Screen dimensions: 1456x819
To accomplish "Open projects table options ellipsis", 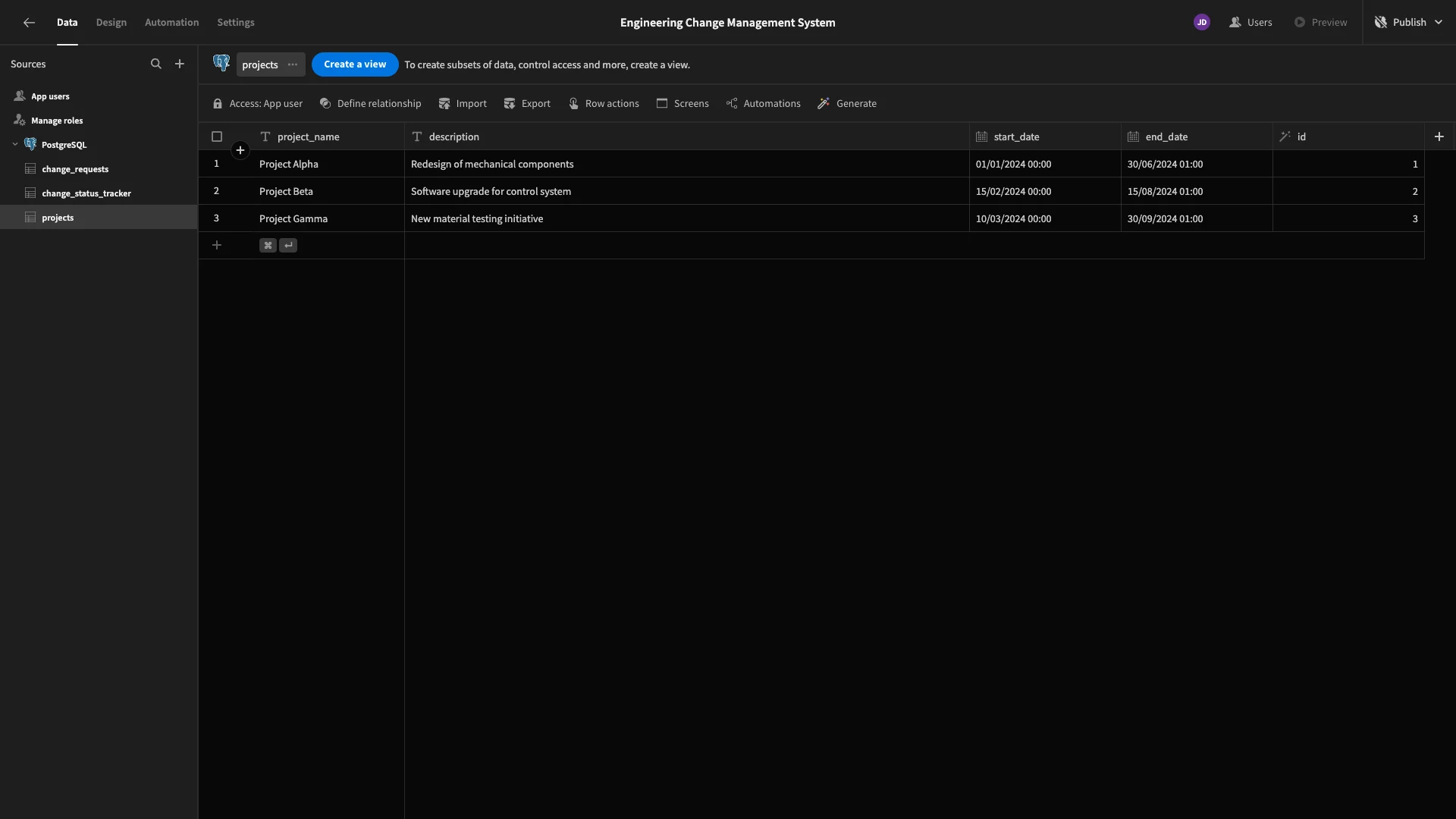I will point(293,64).
